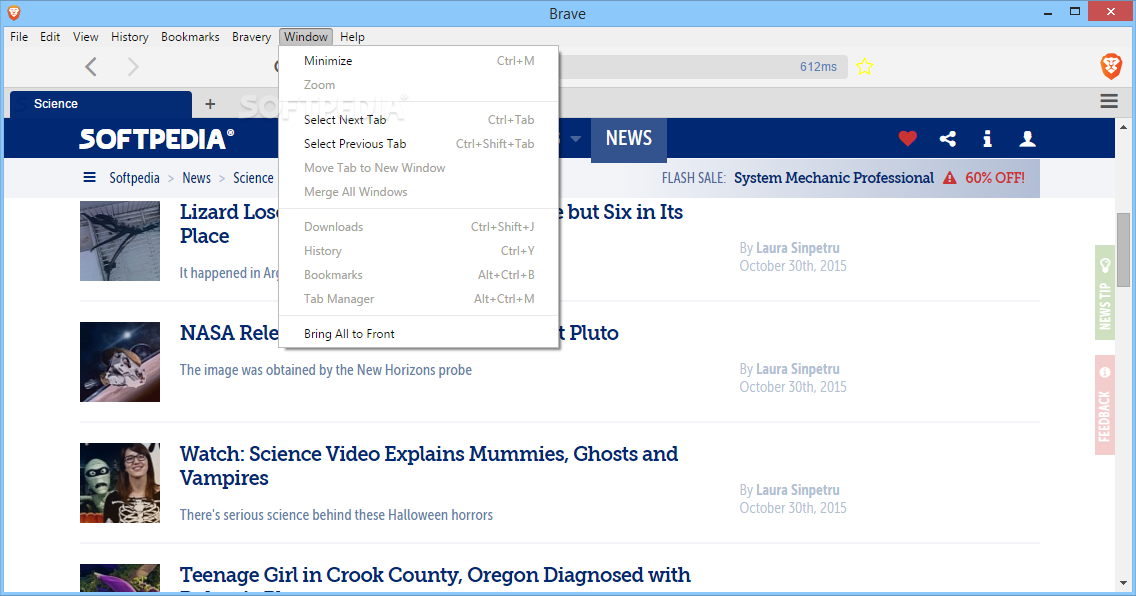Open the Bookmarks menu in menu bar
The width and height of the screenshot is (1136, 596).
(x=190, y=37)
